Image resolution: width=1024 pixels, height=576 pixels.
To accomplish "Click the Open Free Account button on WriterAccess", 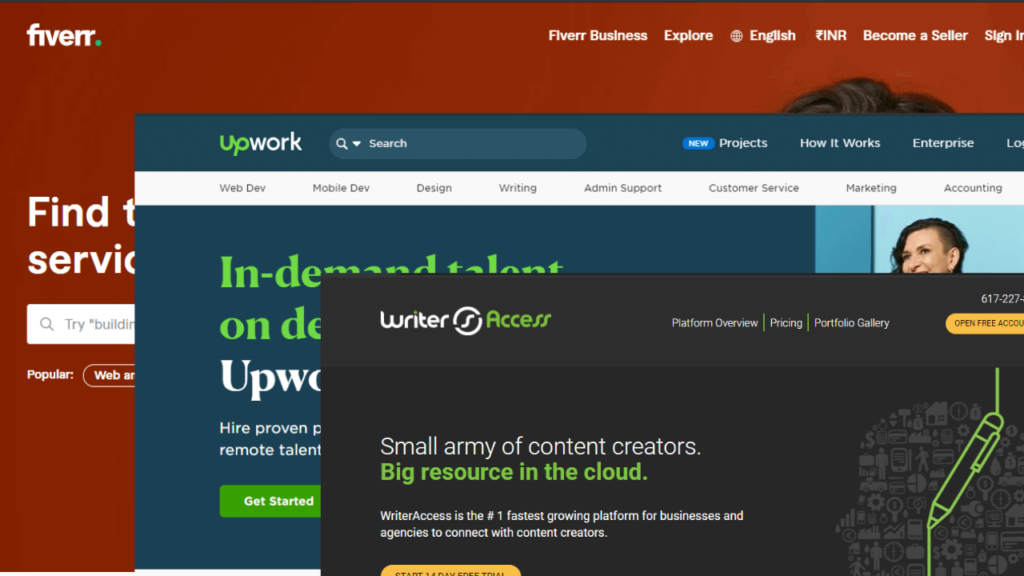I will [985, 323].
